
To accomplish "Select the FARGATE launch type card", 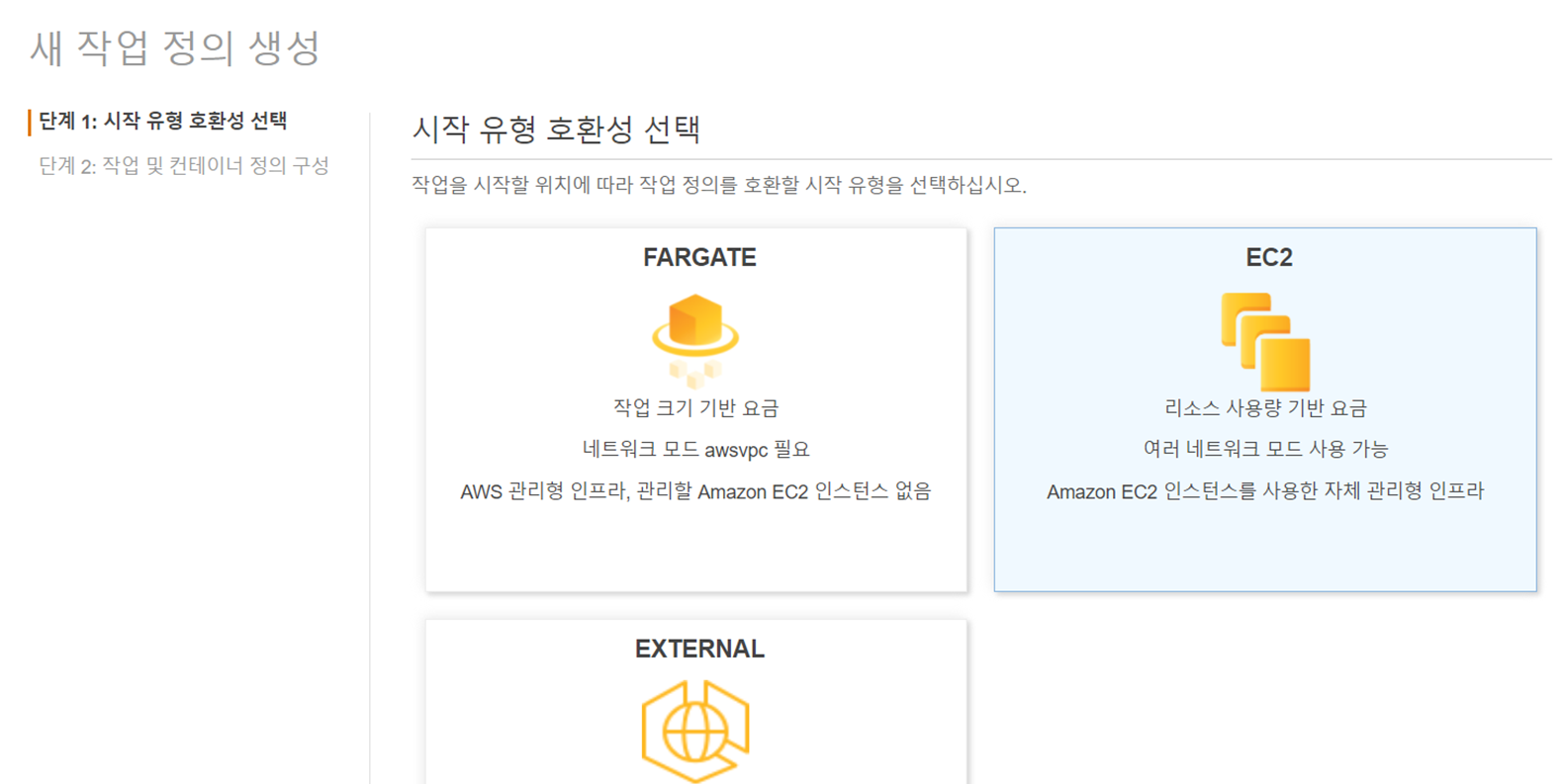I will [694, 408].
